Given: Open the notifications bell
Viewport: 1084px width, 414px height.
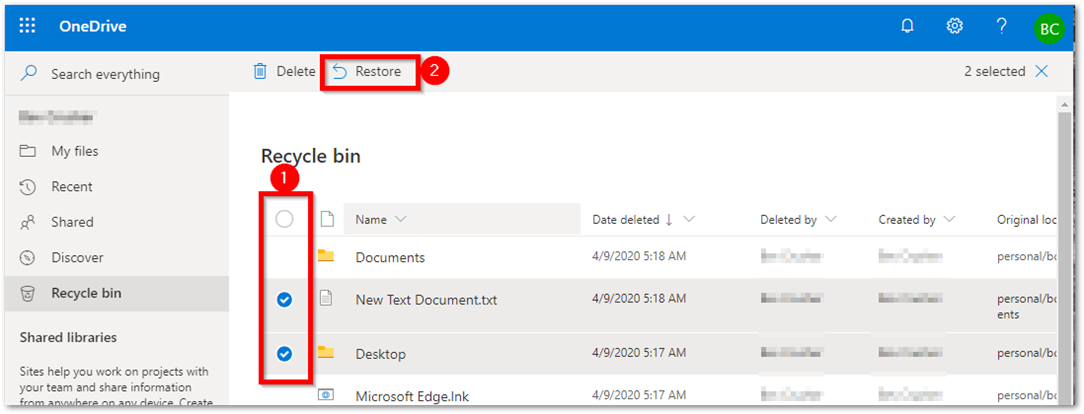Looking at the screenshot, I should tap(908, 26).
